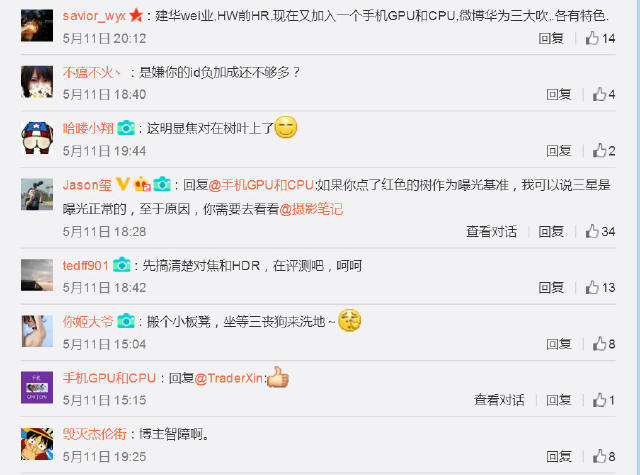Open @TraderXin mention link
640x475 pixels.
click(229, 378)
